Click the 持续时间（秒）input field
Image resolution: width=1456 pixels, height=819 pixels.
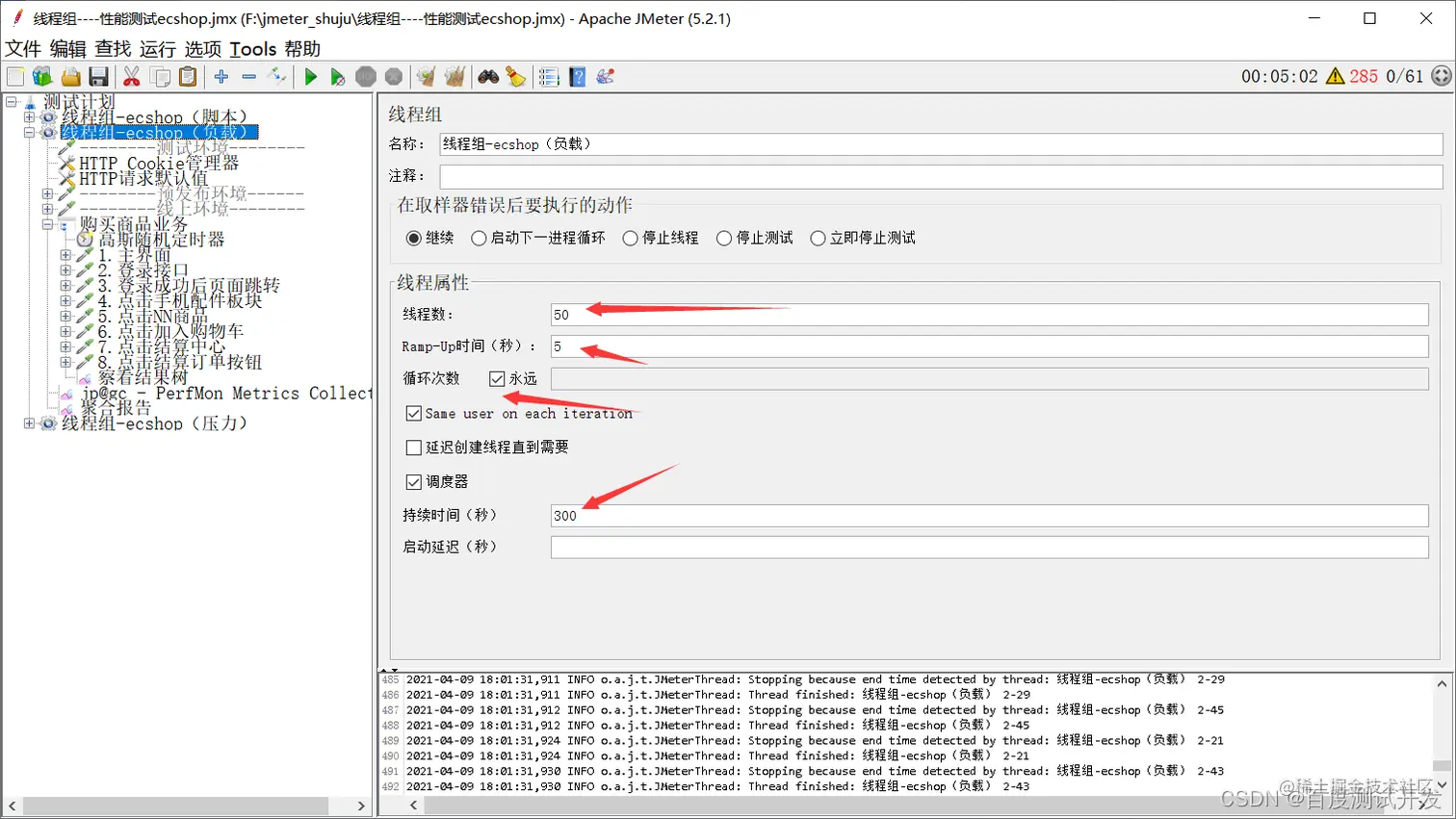[989, 516]
